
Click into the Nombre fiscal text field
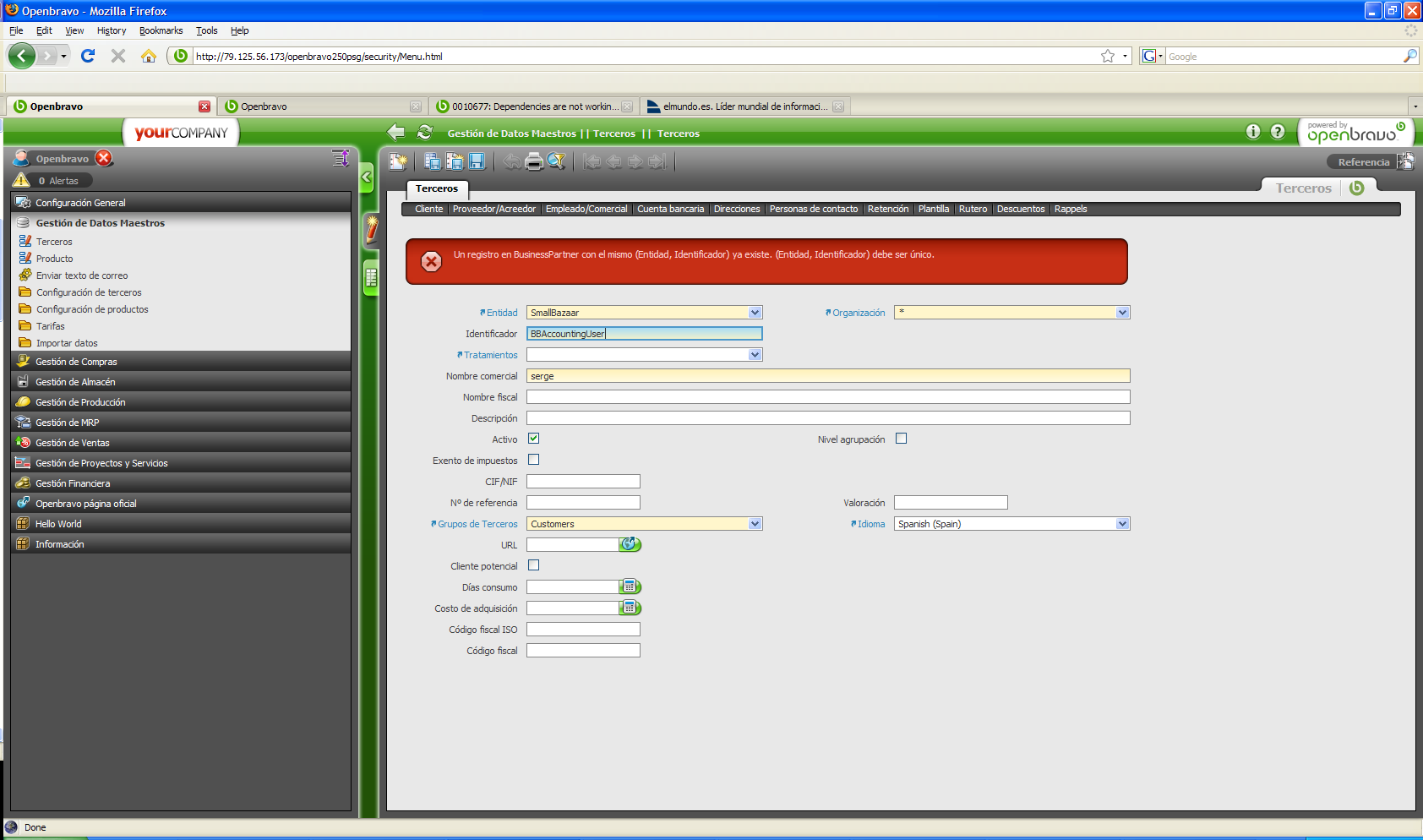[827, 397]
